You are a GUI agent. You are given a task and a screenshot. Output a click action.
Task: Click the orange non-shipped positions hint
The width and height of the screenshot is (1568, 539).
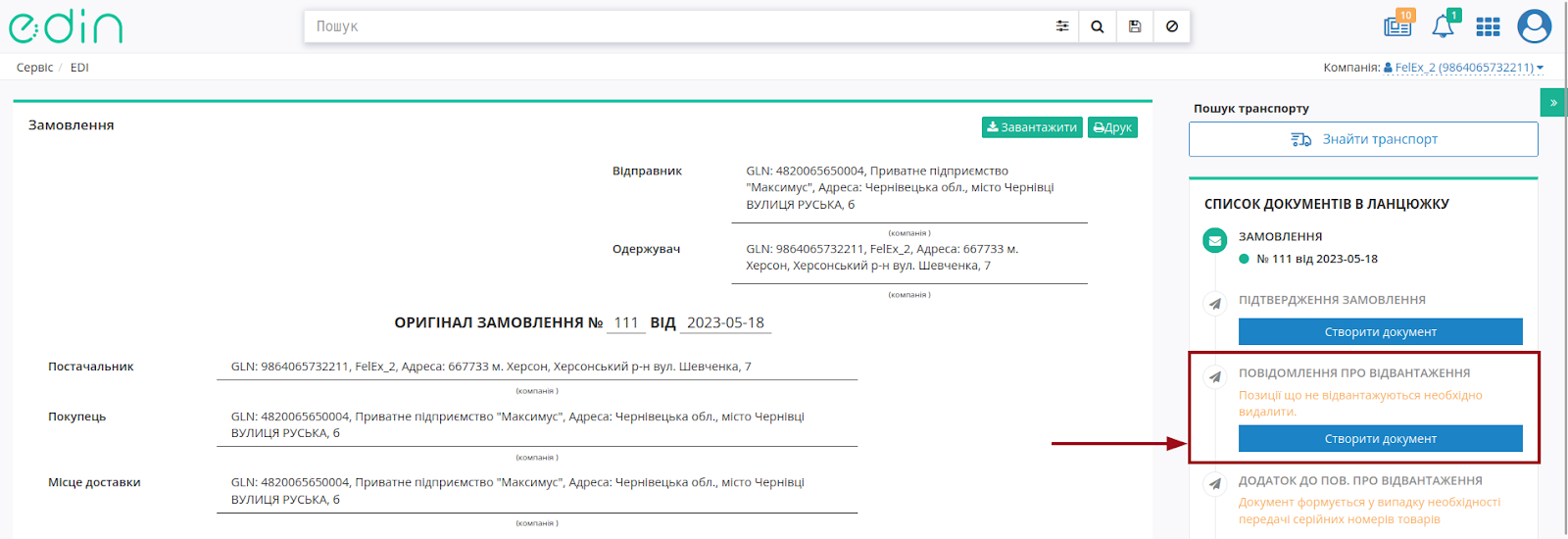1360,403
